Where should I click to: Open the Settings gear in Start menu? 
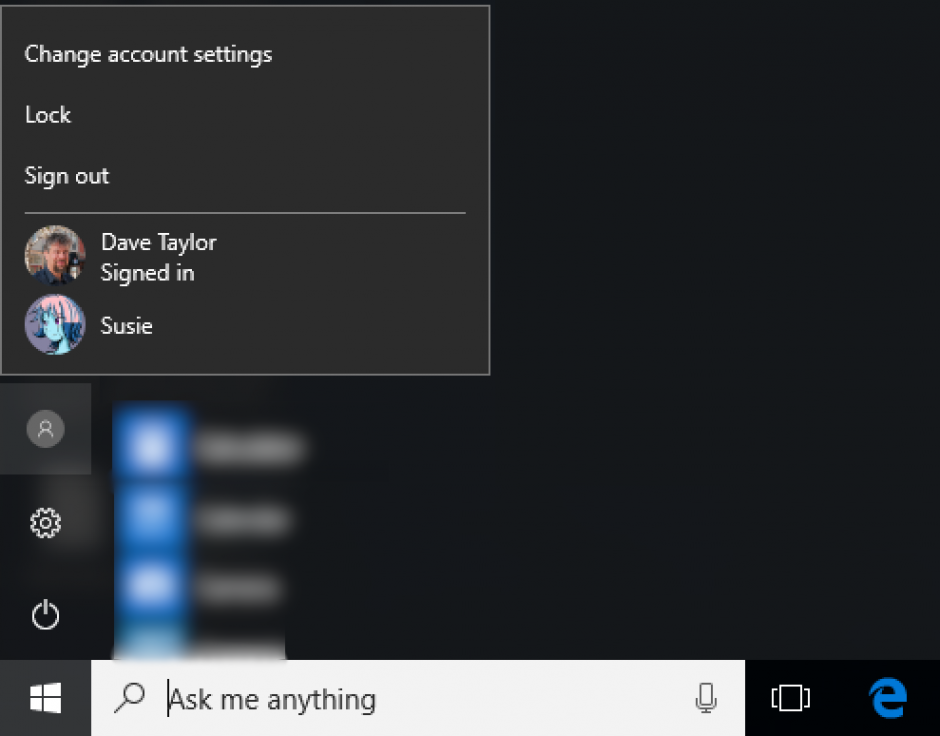tap(45, 521)
